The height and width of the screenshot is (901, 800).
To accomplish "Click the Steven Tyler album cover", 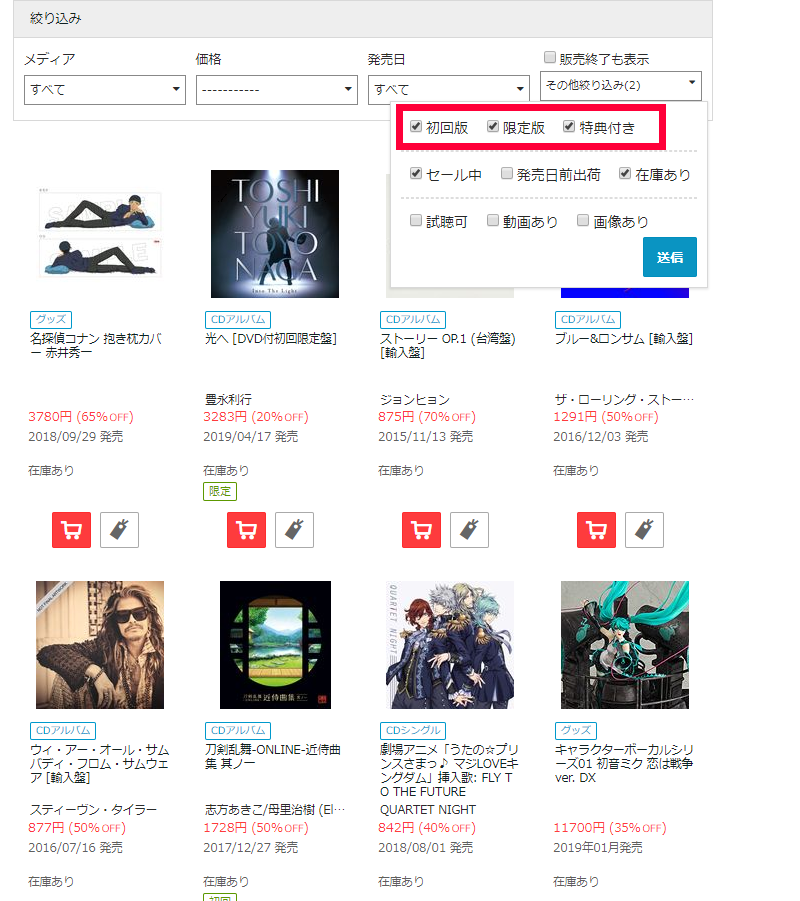I will (x=100, y=645).
